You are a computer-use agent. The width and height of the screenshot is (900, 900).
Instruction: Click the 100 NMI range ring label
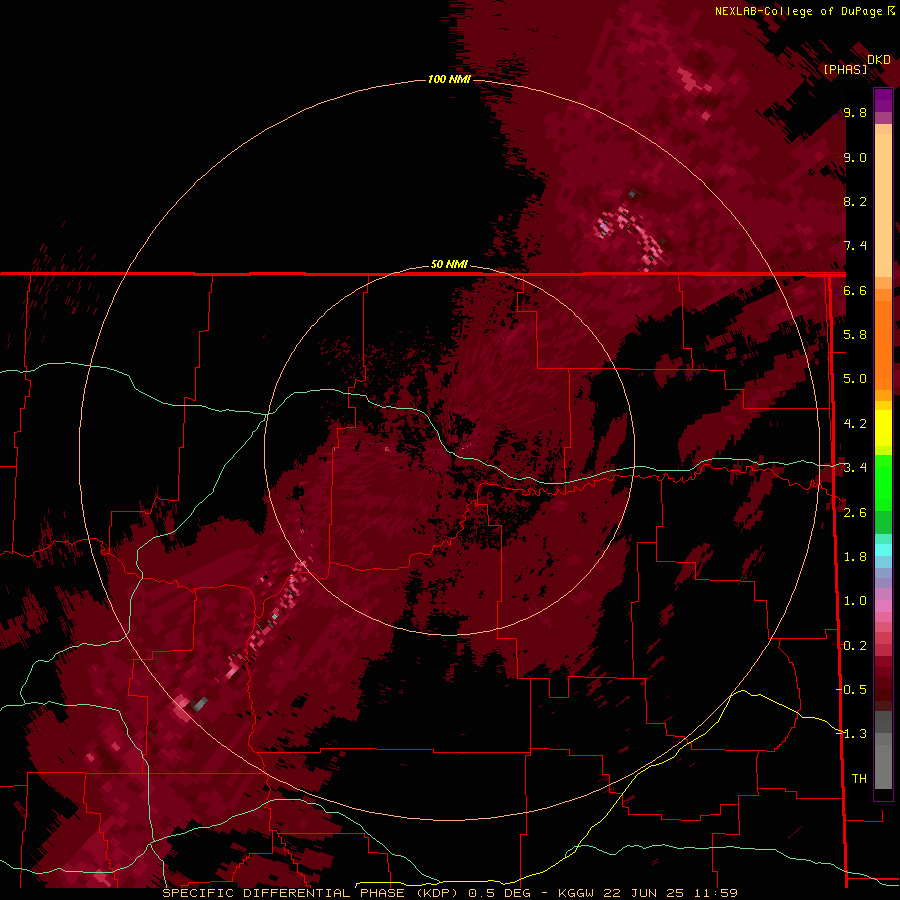coord(449,79)
